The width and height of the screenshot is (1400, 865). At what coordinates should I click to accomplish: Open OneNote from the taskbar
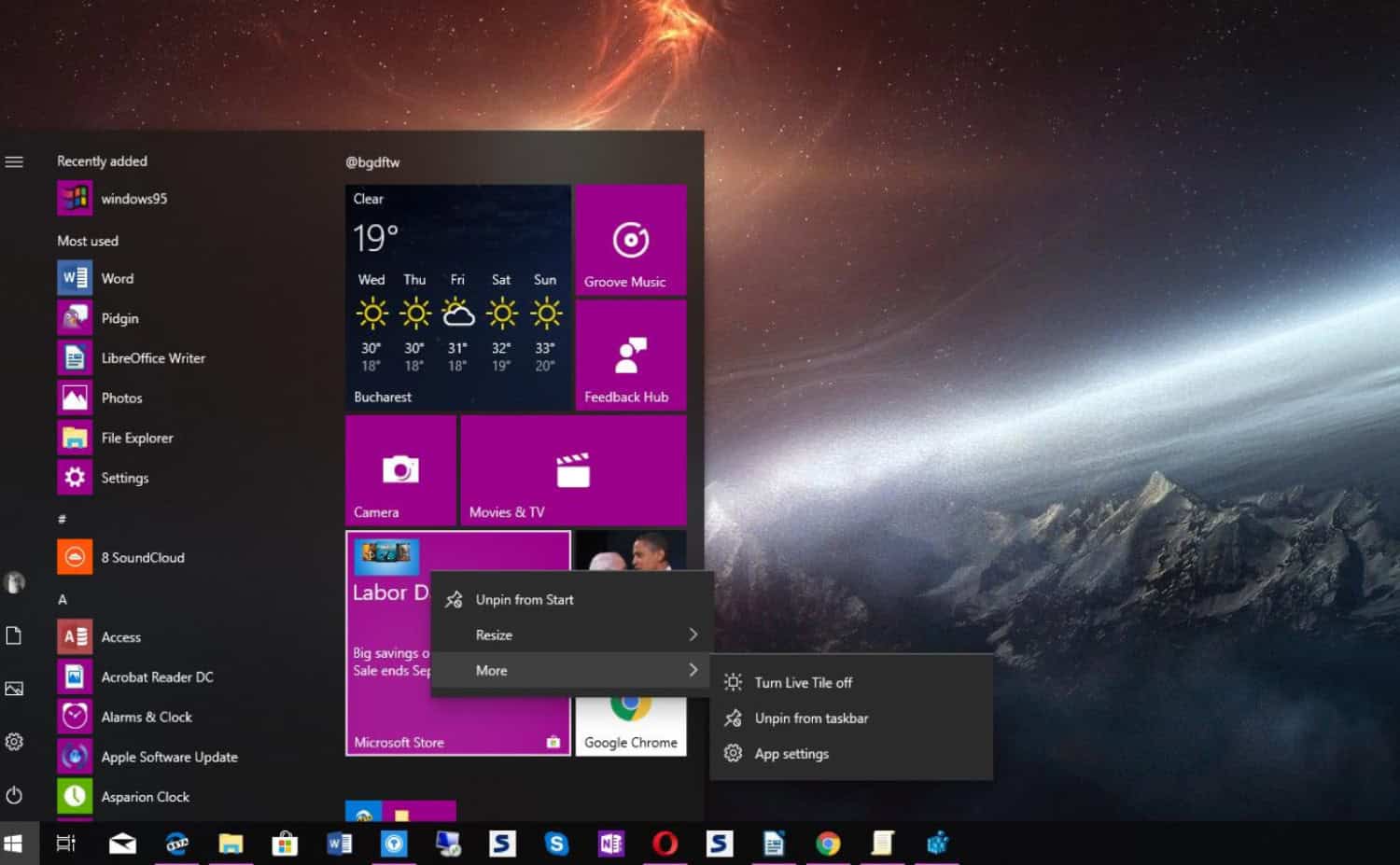[x=610, y=844]
